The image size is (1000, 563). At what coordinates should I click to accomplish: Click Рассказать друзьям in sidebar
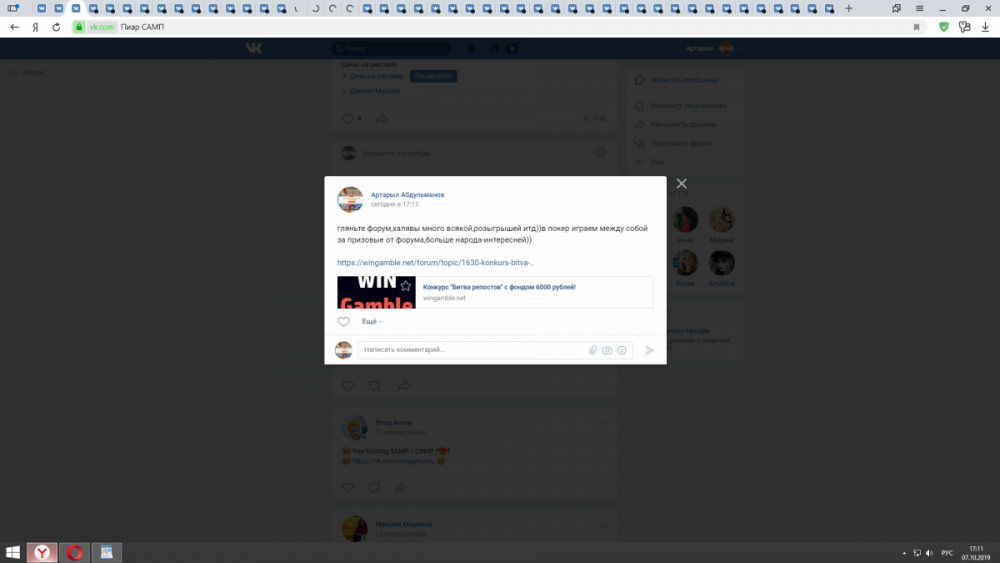pyautogui.click(x=683, y=124)
